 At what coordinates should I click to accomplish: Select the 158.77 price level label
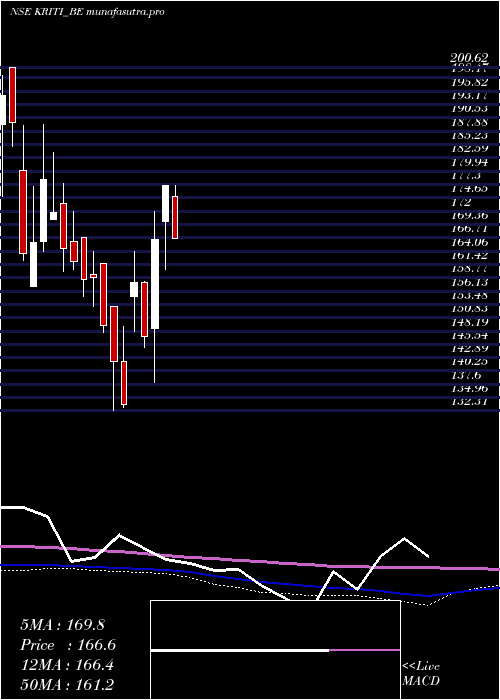(469, 269)
